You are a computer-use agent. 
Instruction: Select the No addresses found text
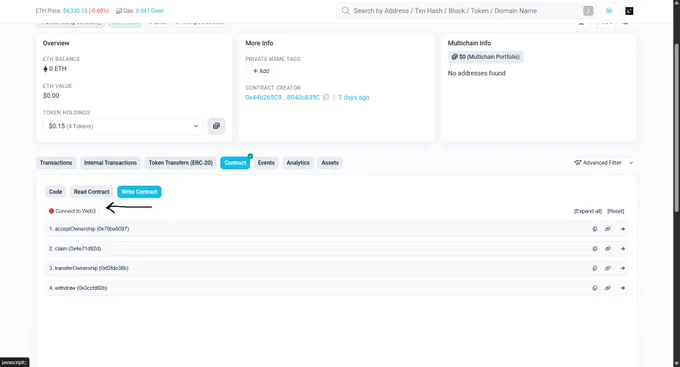click(477, 73)
